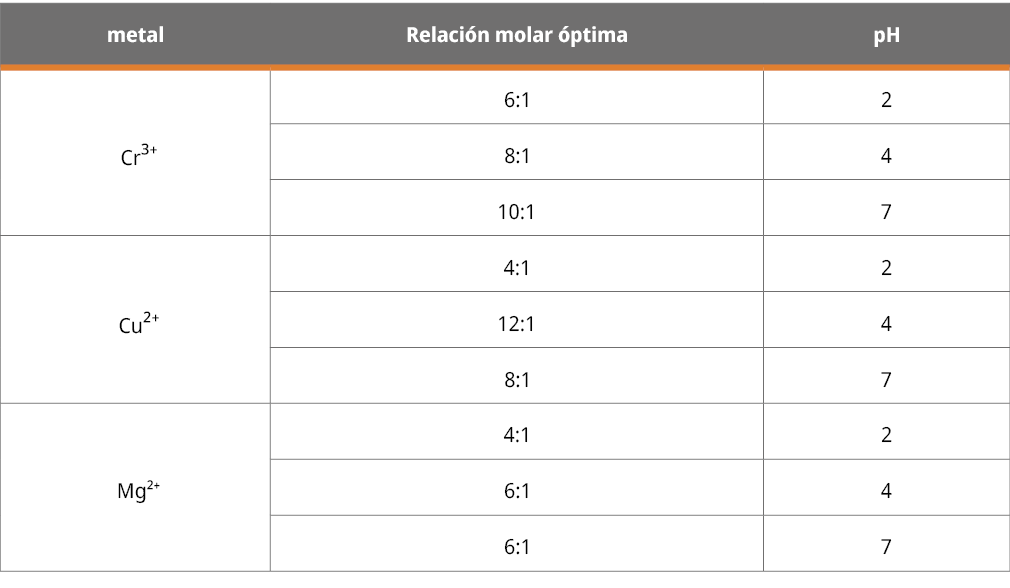This screenshot has width=1010, height=588.
Task: Click the 10:1 molar ratio cell
Action: [517, 212]
